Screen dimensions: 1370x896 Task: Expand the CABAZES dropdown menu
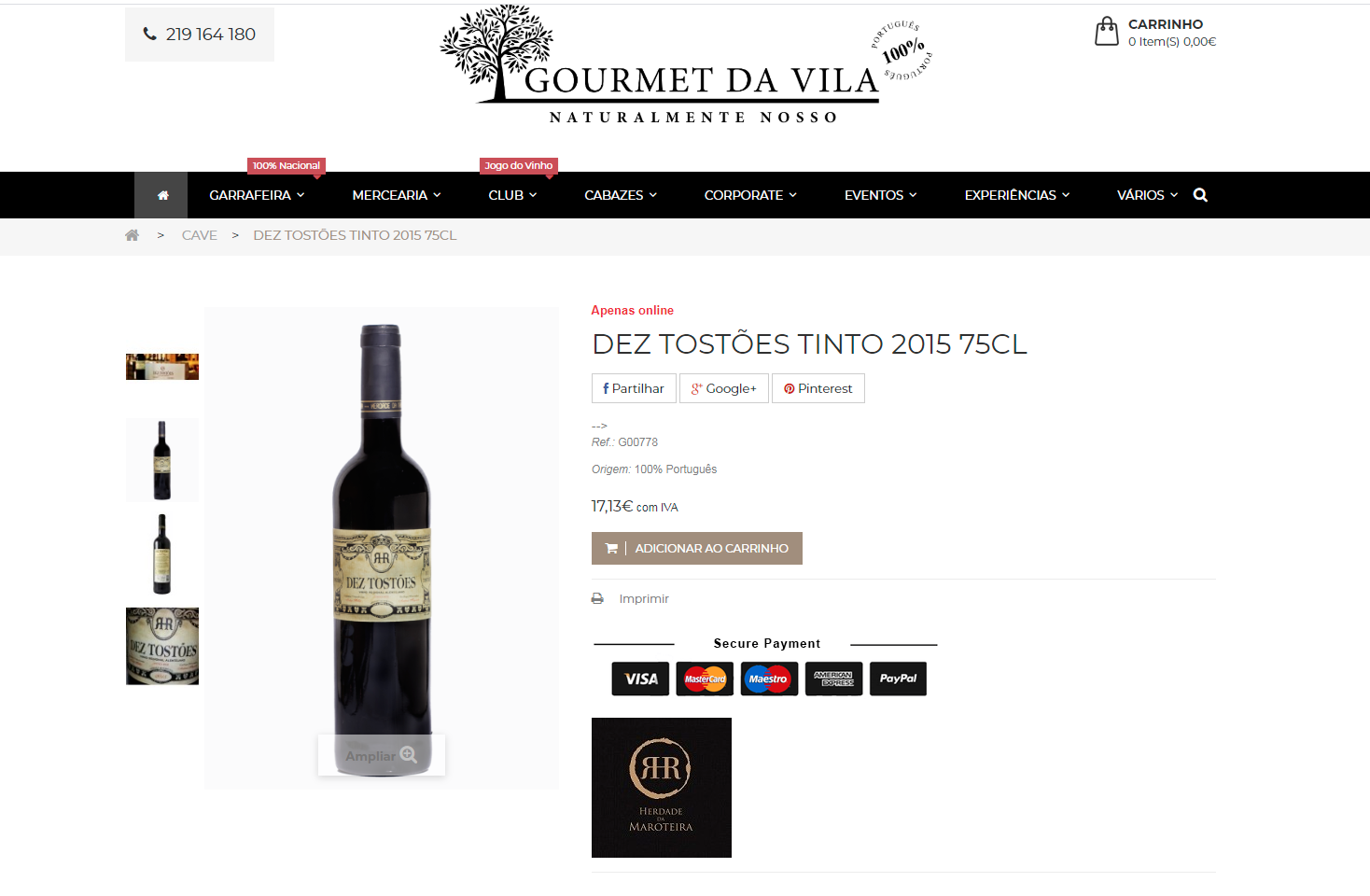(x=621, y=195)
